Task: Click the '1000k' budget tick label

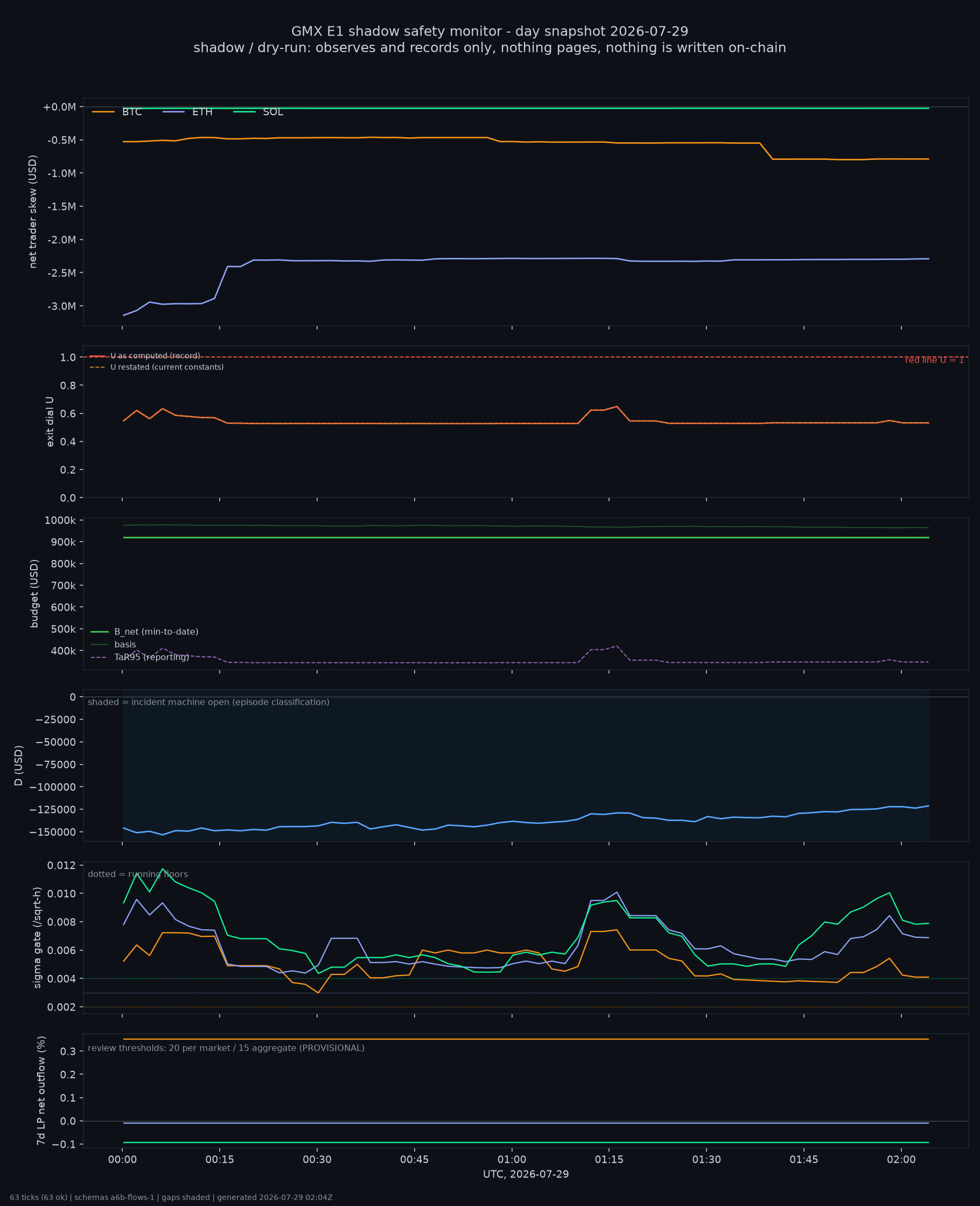Action: [x=60, y=520]
